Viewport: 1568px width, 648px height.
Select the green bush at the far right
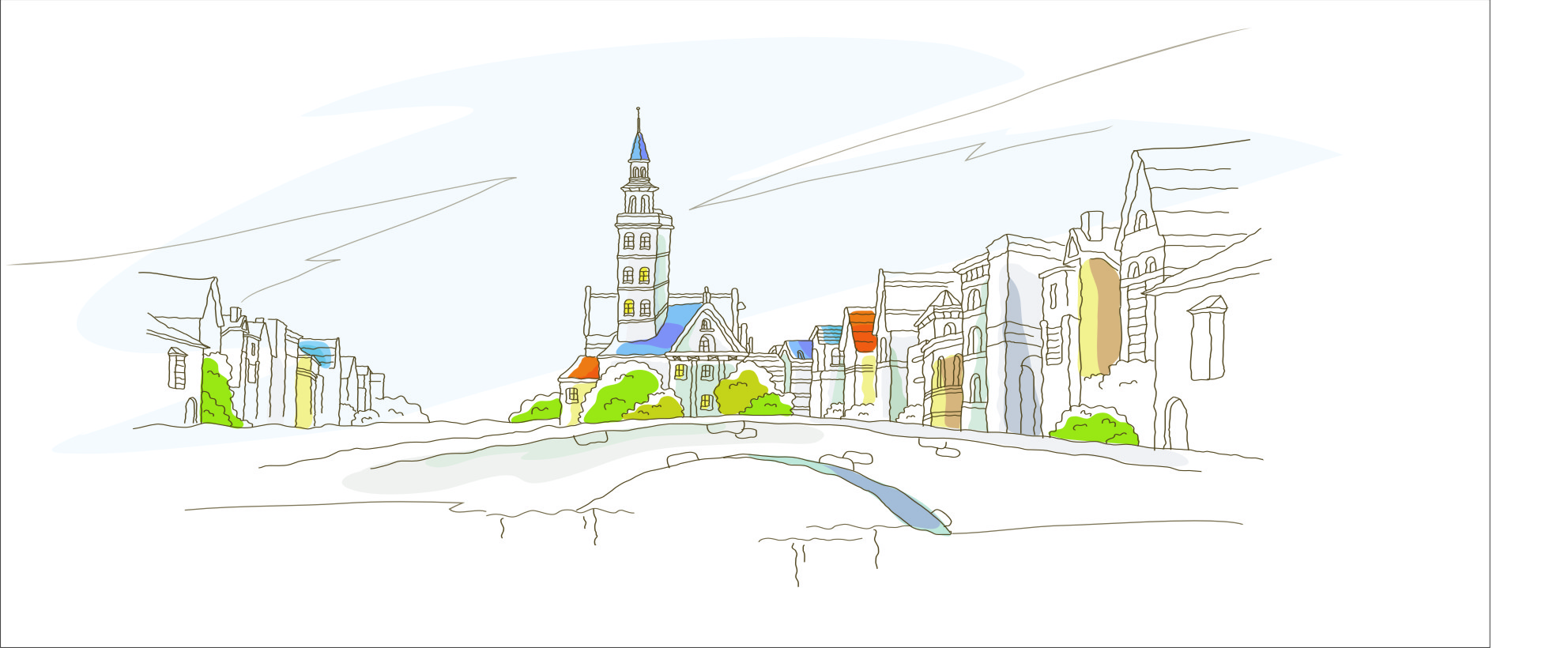tap(1095, 428)
